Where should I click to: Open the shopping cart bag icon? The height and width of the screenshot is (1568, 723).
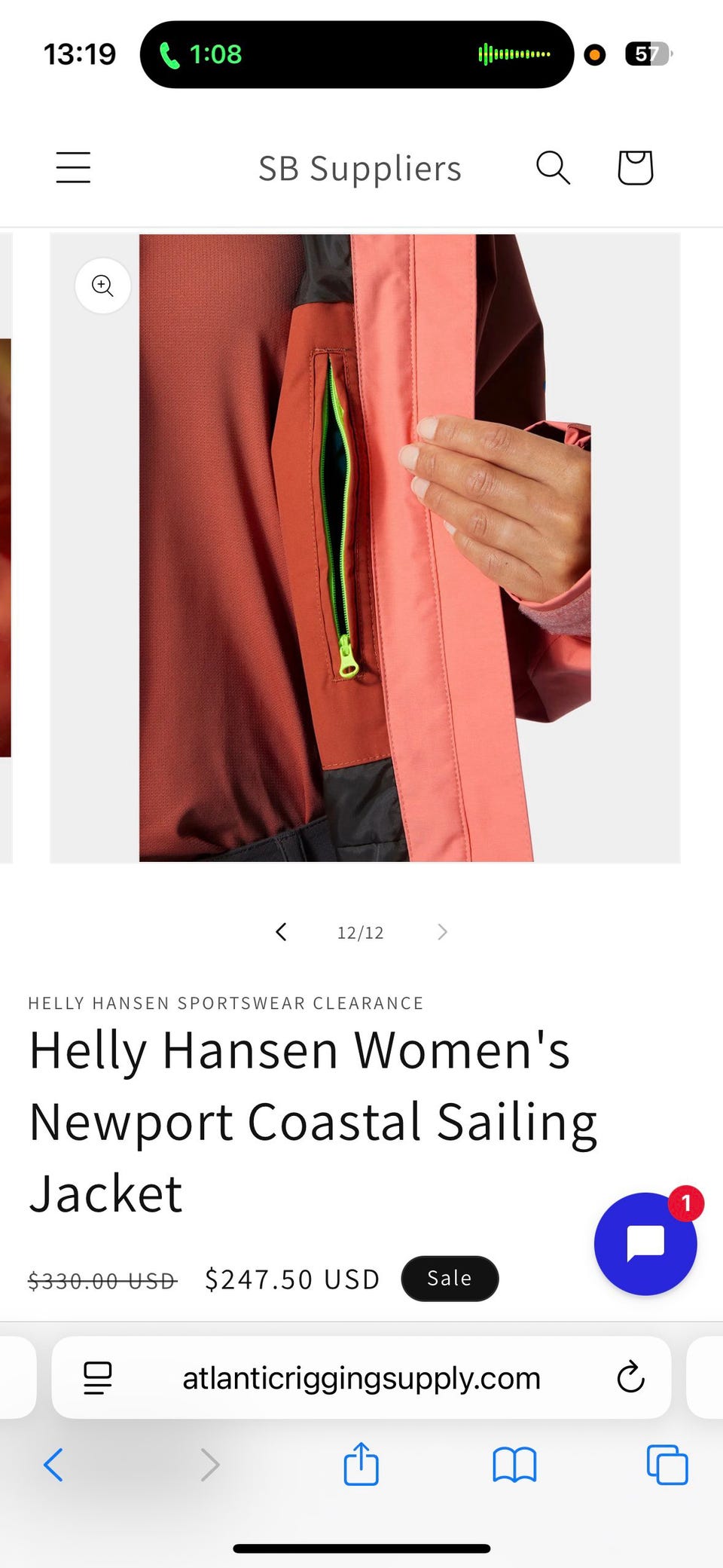click(x=635, y=167)
